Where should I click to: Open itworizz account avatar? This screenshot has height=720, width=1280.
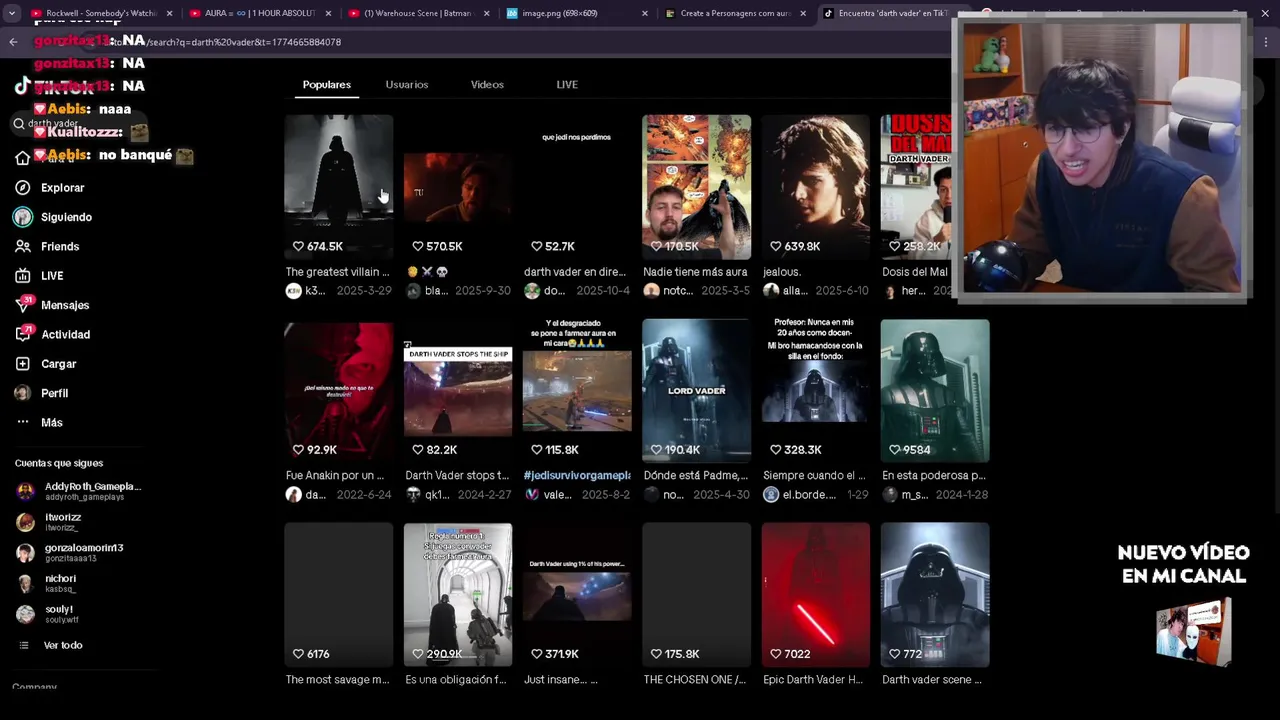point(25,522)
